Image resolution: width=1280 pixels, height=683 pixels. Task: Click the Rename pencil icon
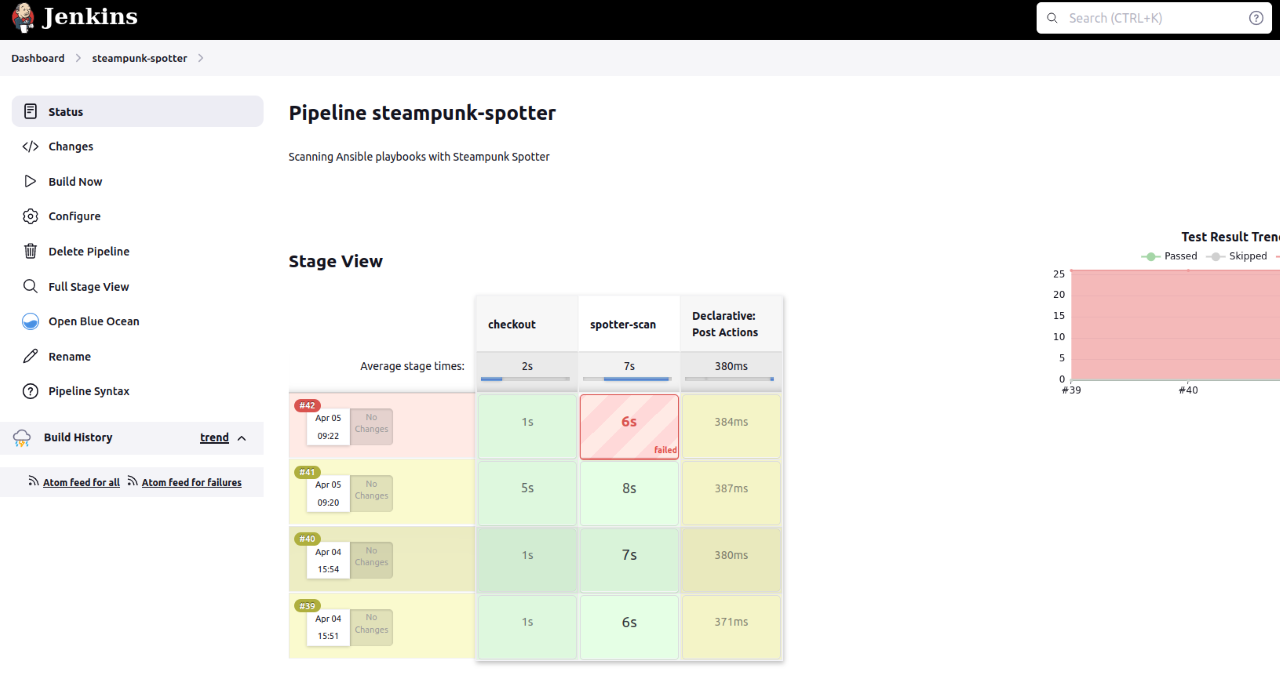[30, 357]
